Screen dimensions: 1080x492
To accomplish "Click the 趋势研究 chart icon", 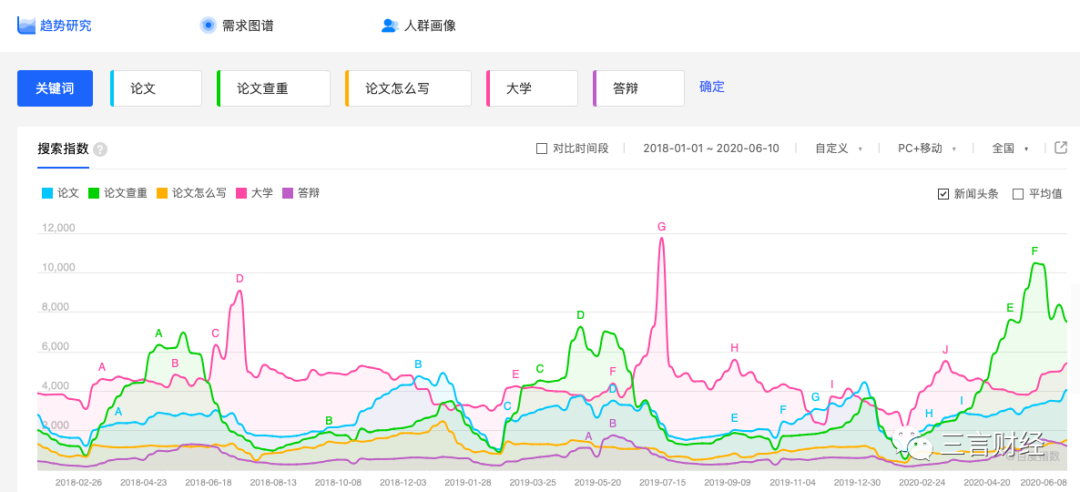I will [25, 25].
